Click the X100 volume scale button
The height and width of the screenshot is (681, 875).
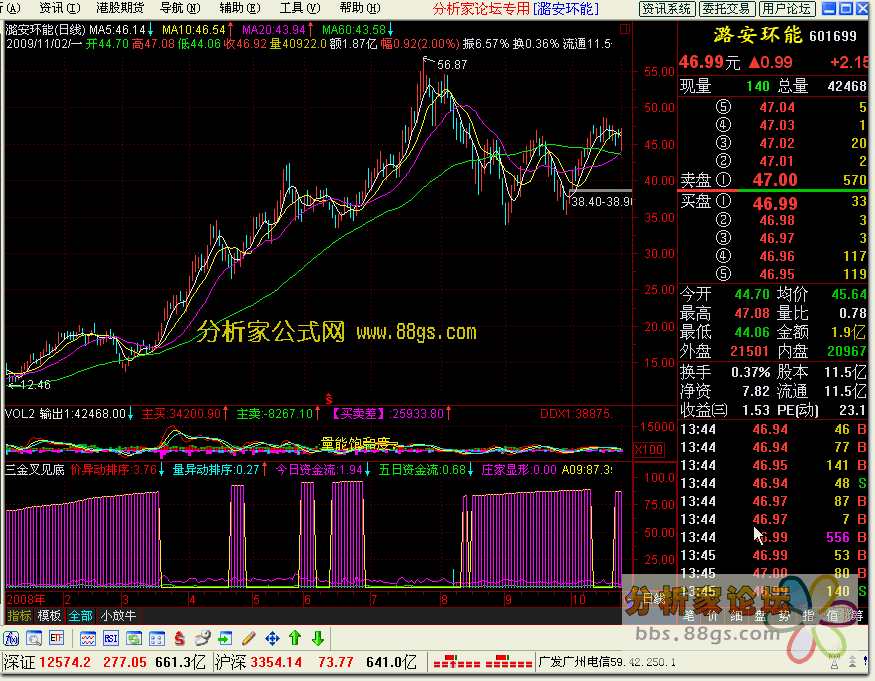(x=649, y=450)
